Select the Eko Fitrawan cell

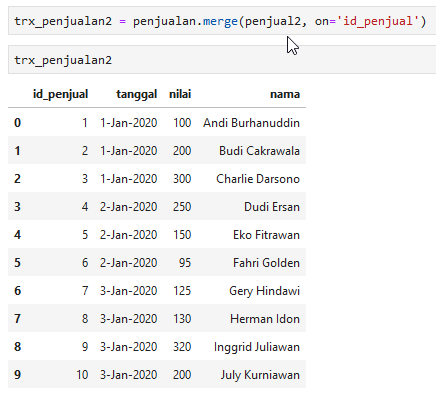(266, 235)
